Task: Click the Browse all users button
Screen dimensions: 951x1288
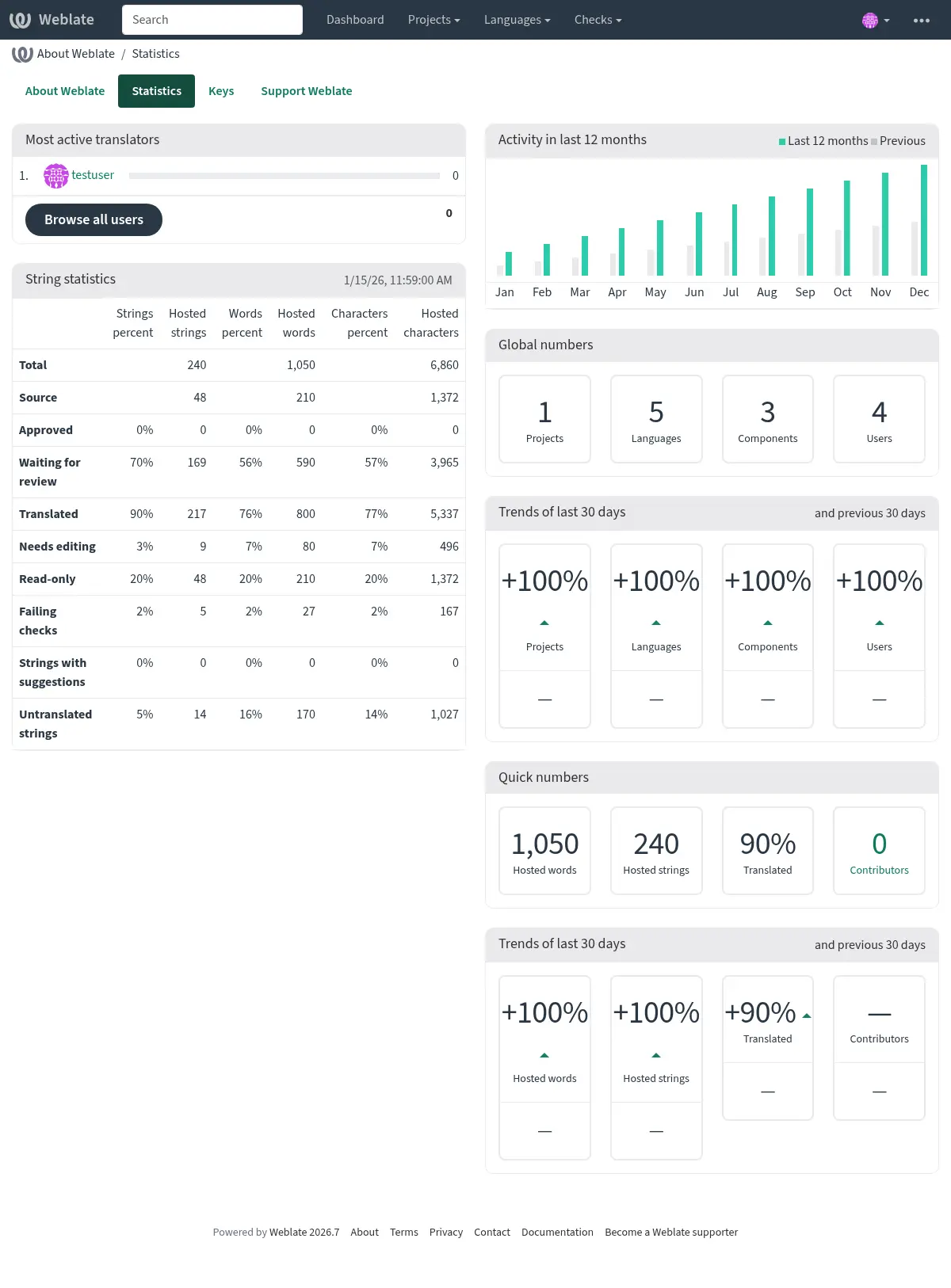Action: click(94, 219)
